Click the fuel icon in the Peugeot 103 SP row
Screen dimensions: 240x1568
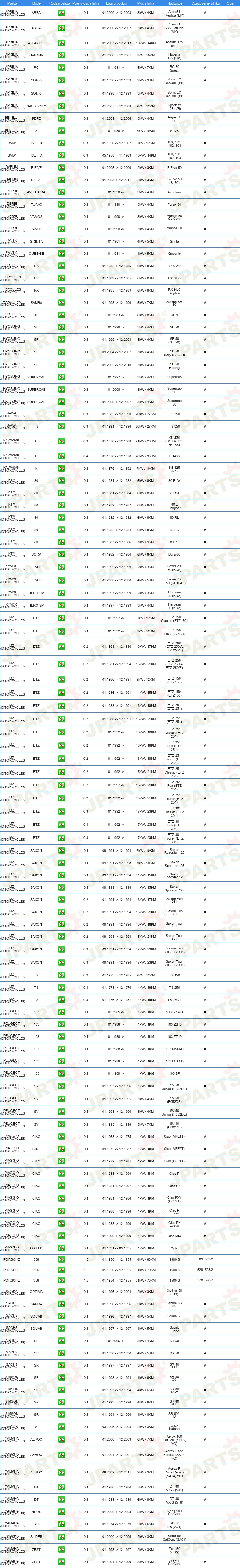pos(61,1074)
